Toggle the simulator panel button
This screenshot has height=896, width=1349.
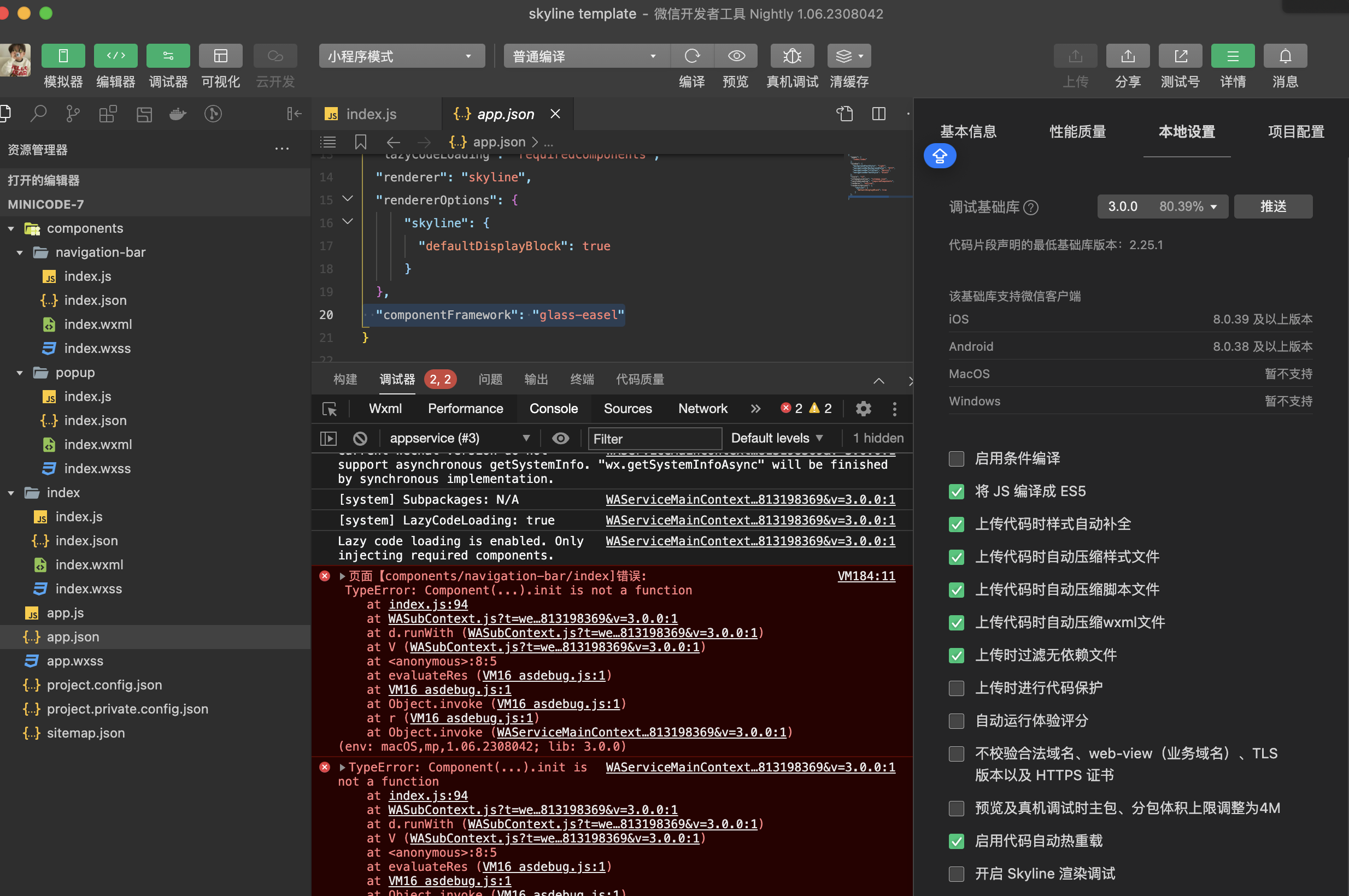(63, 56)
